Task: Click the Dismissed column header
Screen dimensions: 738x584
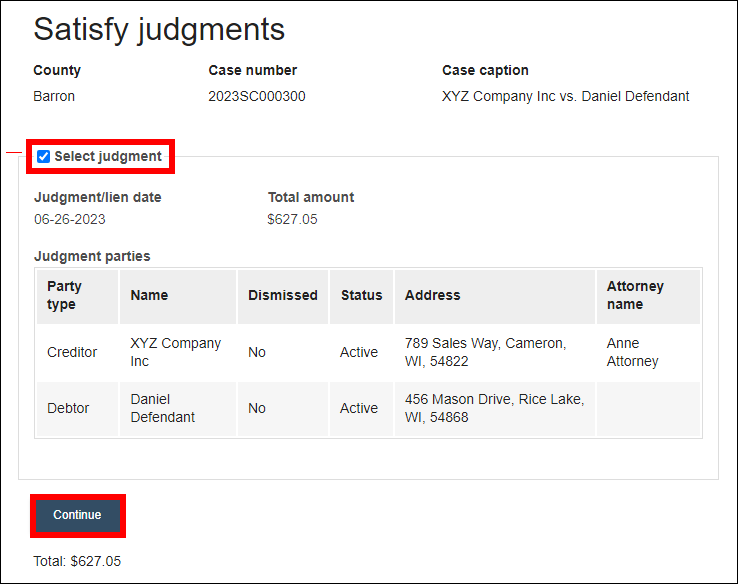Action: tap(282, 295)
